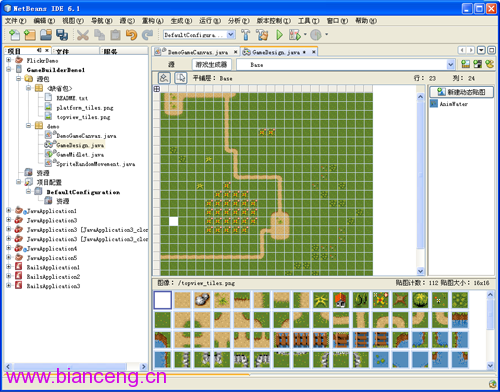500x392 pixels.
Task: Click the Open Project toolbar icon
Action: click(x=46, y=35)
